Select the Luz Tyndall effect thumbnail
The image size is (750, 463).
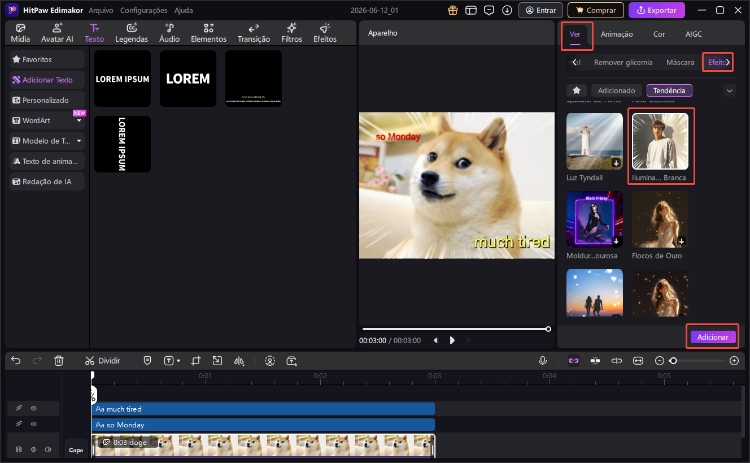coord(595,142)
